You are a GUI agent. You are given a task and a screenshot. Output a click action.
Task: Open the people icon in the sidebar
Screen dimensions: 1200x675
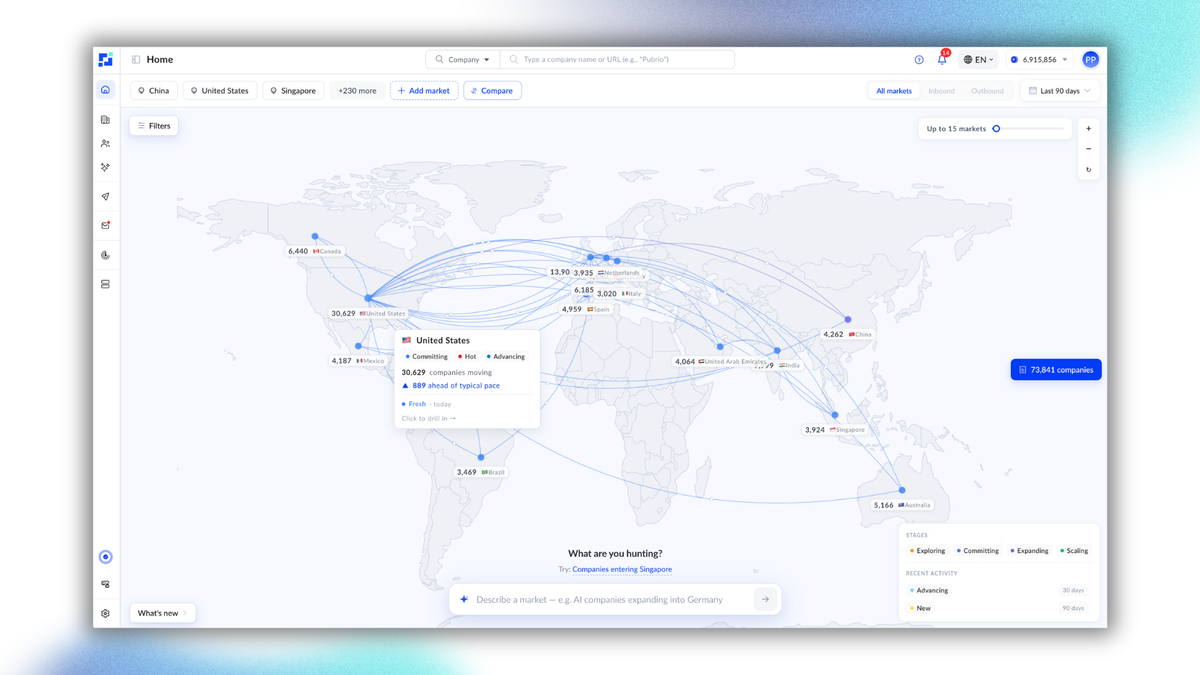pyautogui.click(x=105, y=144)
